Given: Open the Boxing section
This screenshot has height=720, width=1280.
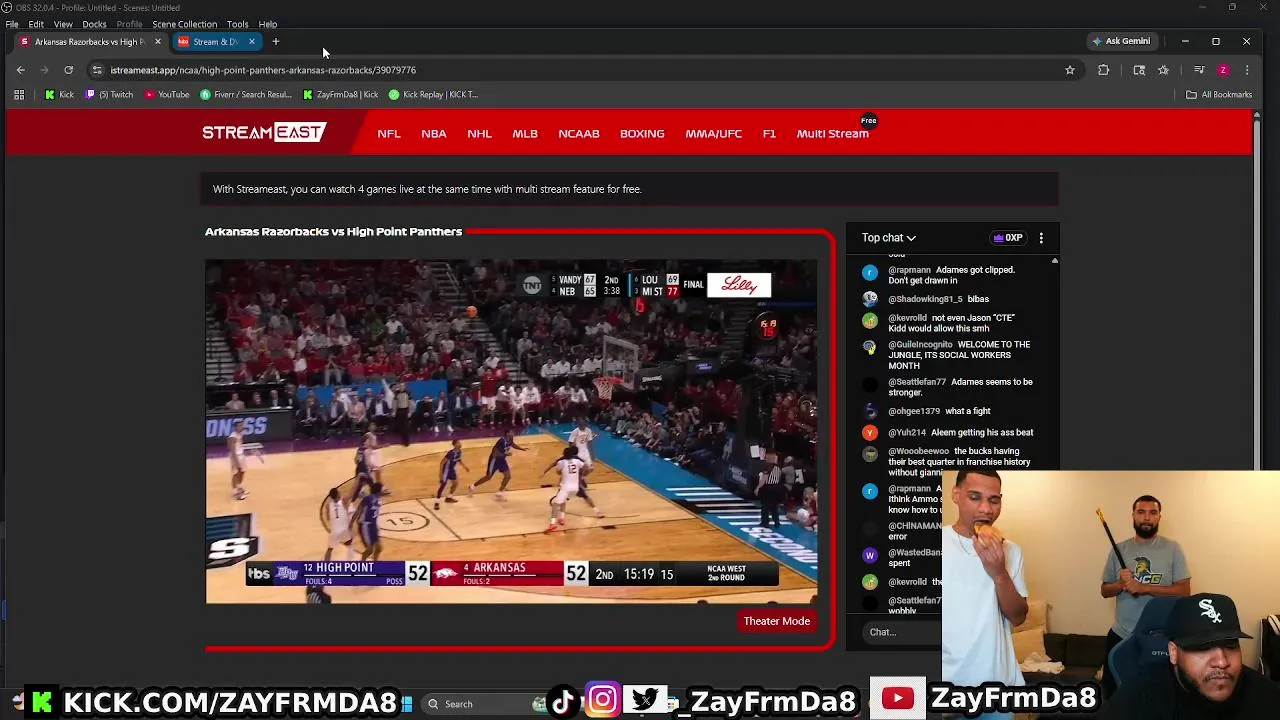Looking at the screenshot, I should coord(642,134).
